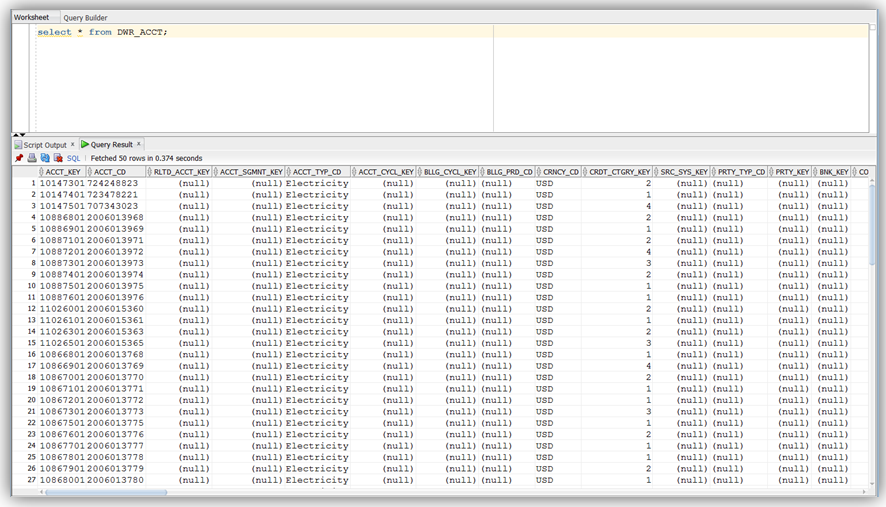Click the horizontal scrollbar thumb of the result grid
886x507 pixels.
coord(106,492)
